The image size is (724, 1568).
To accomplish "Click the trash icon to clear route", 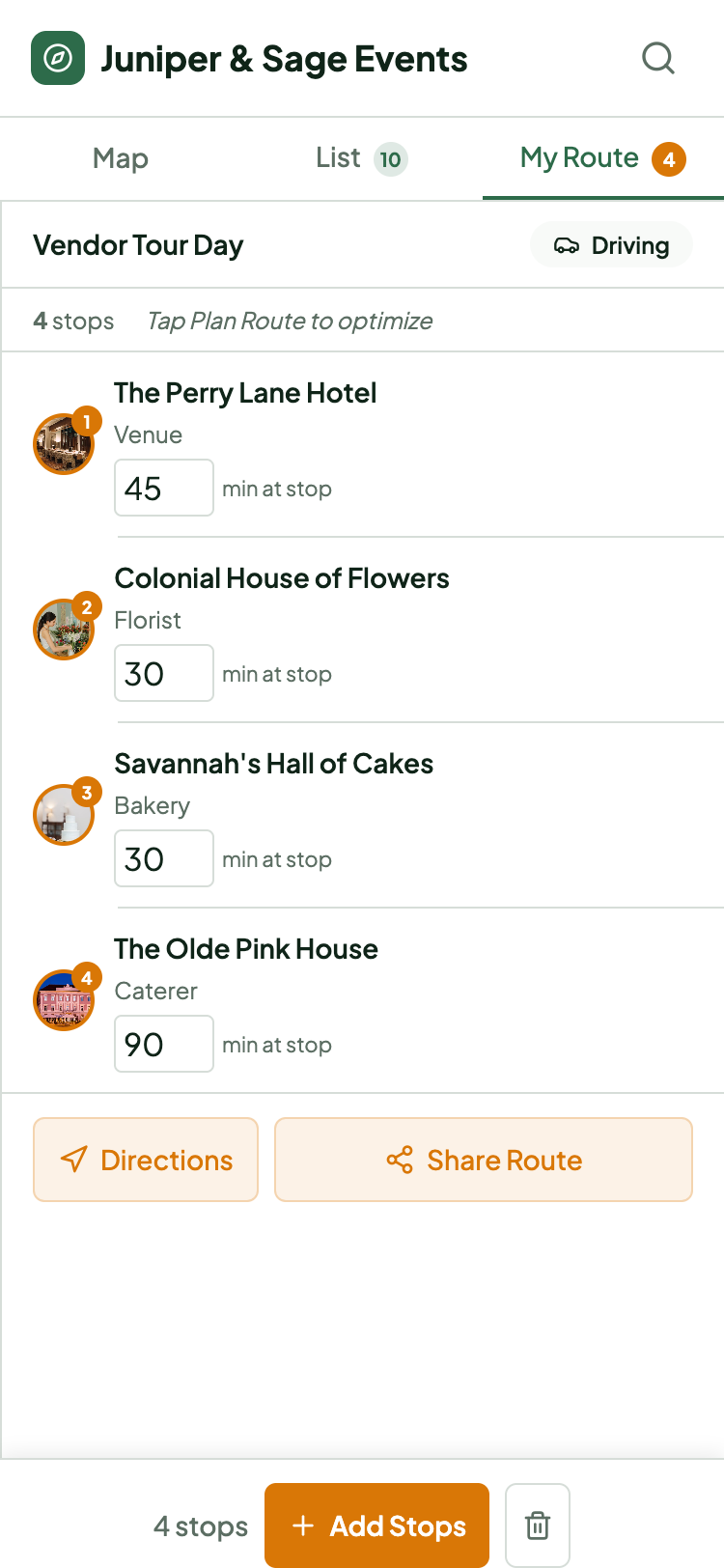I will click(538, 1526).
